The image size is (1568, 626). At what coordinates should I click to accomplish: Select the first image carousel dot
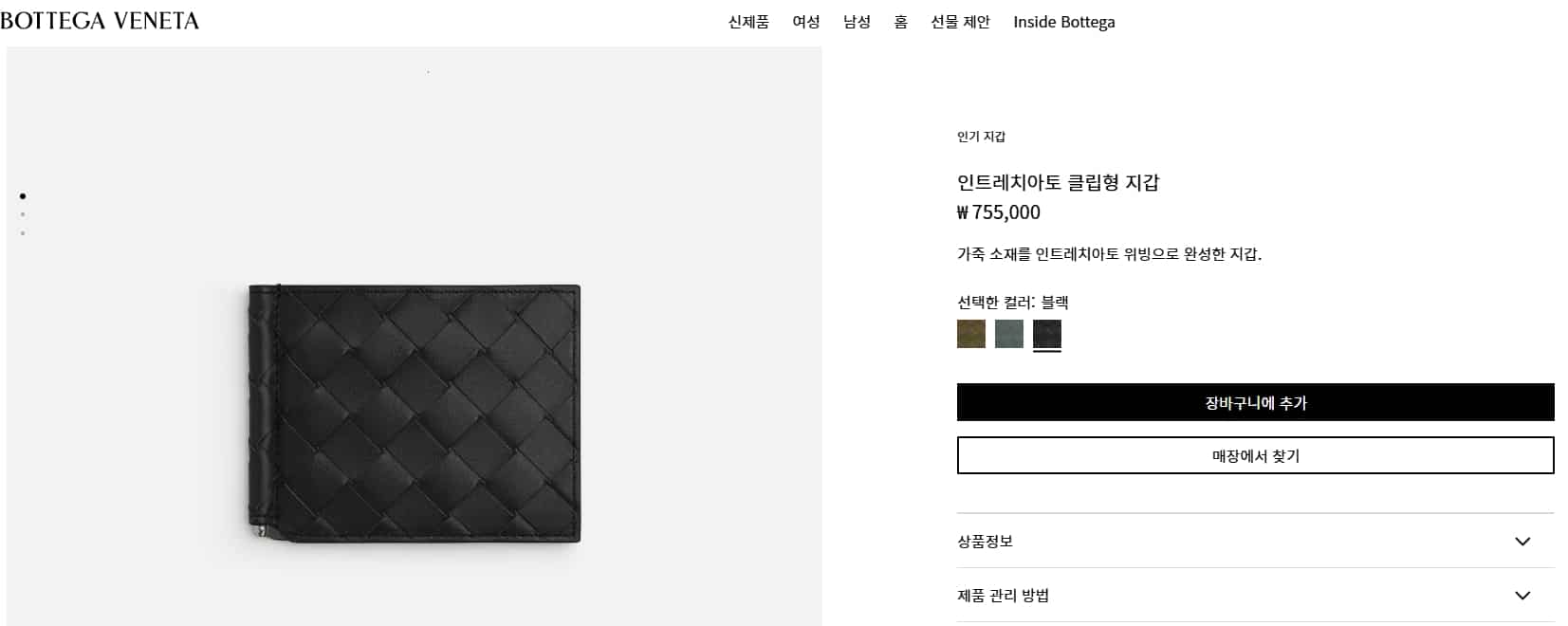(x=23, y=196)
